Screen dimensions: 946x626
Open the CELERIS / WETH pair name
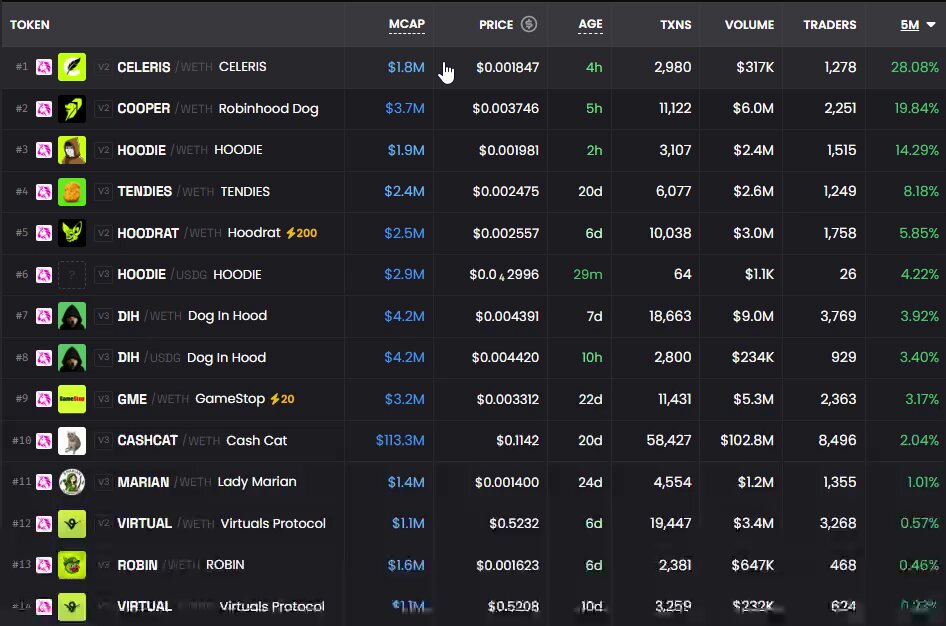pos(192,67)
